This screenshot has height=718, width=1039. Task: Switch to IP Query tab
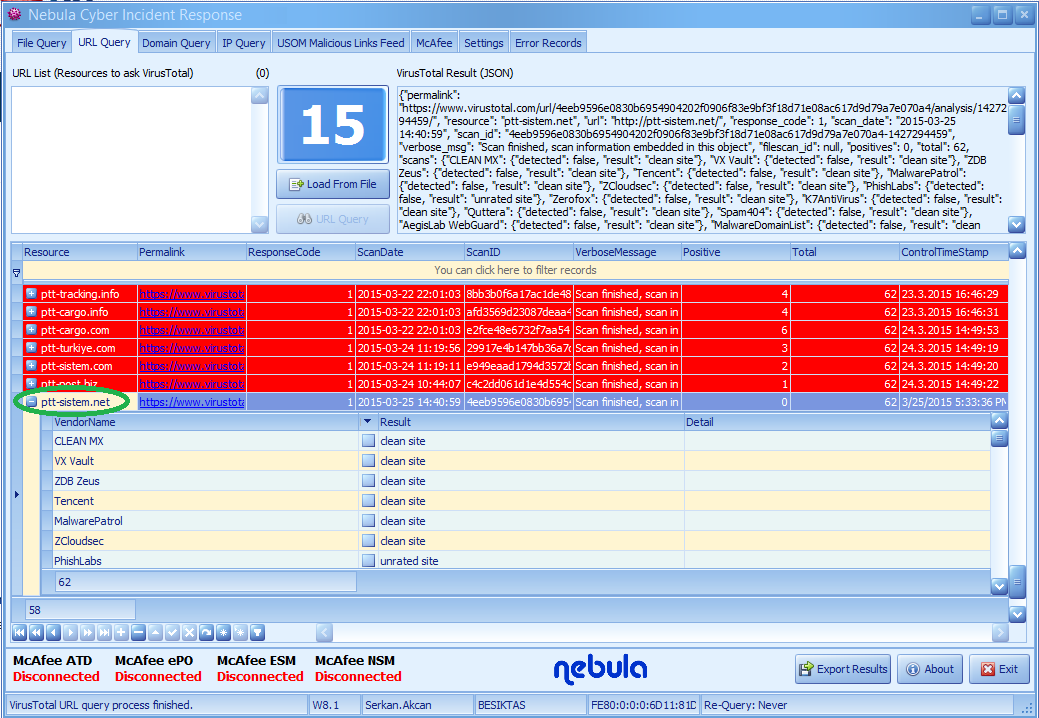(244, 43)
